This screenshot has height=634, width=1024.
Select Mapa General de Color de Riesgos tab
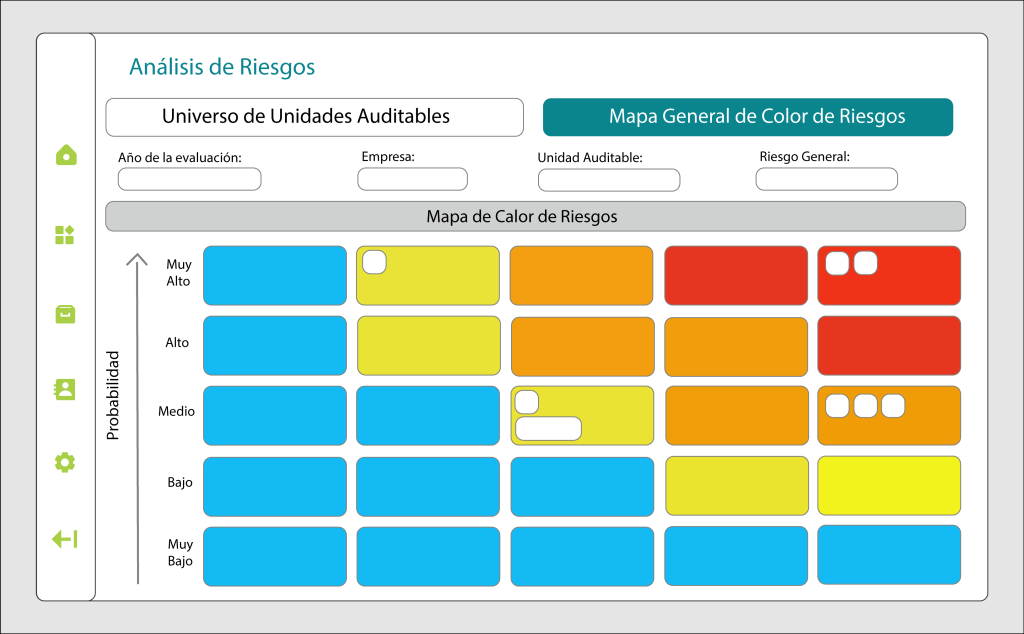click(x=747, y=117)
